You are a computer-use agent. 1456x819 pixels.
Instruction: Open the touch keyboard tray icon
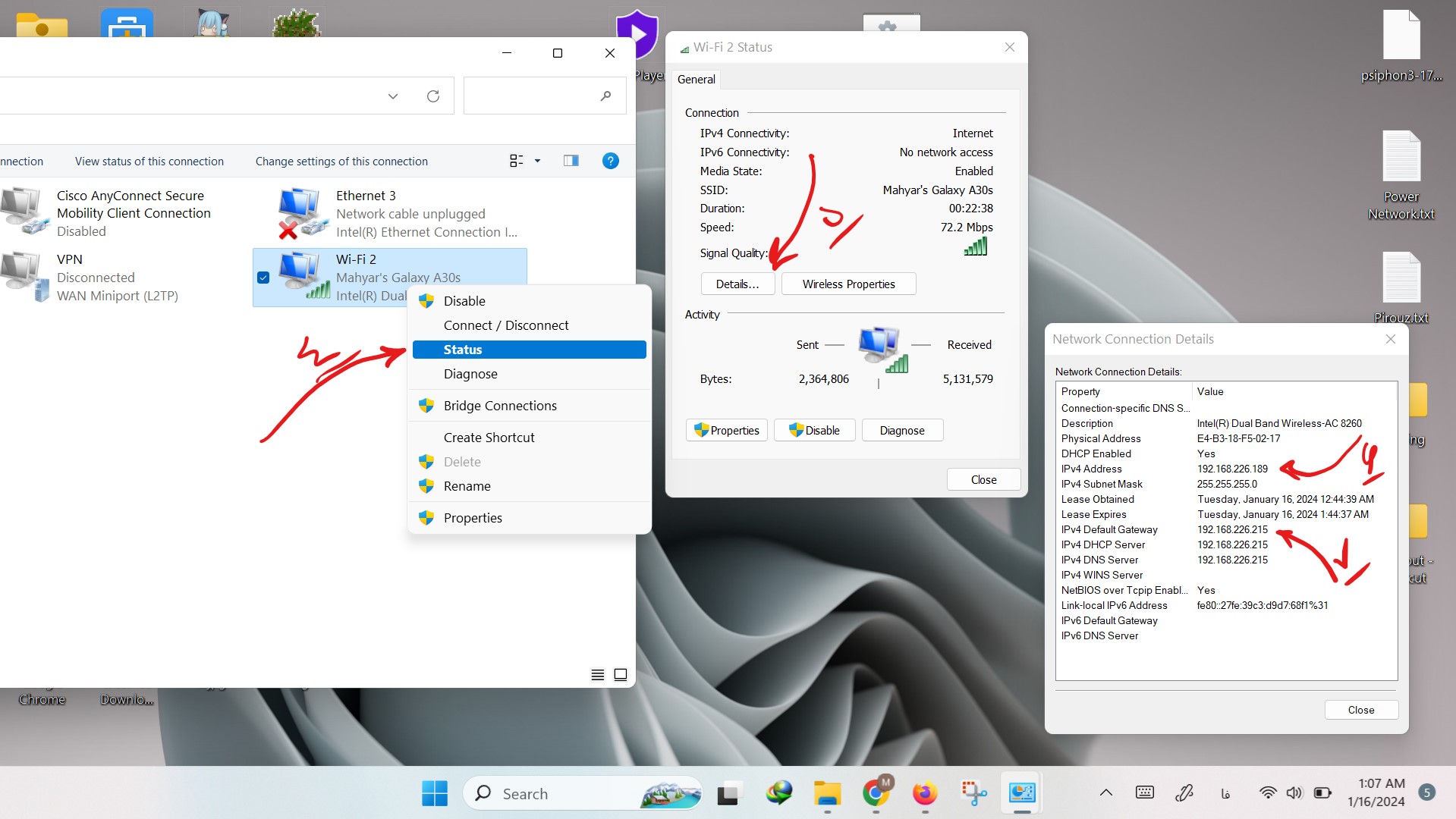point(1145,793)
